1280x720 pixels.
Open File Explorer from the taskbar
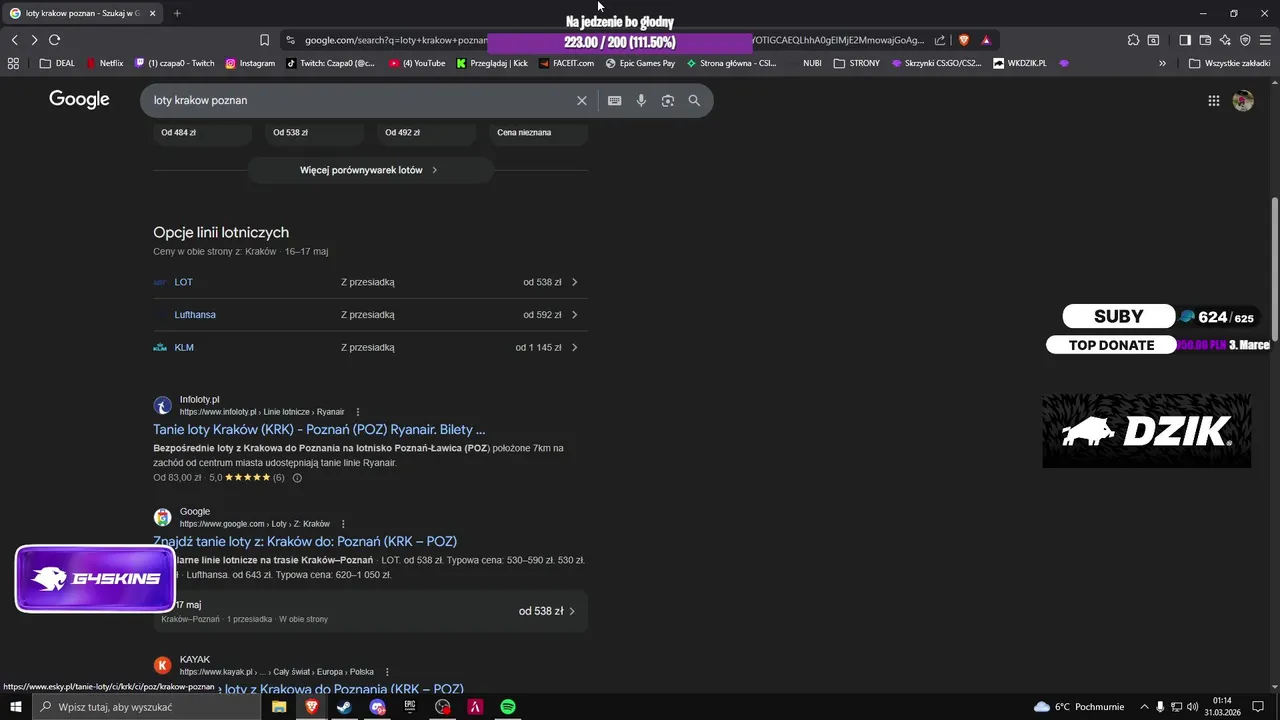pyautogui.click(x=279, y=707)
